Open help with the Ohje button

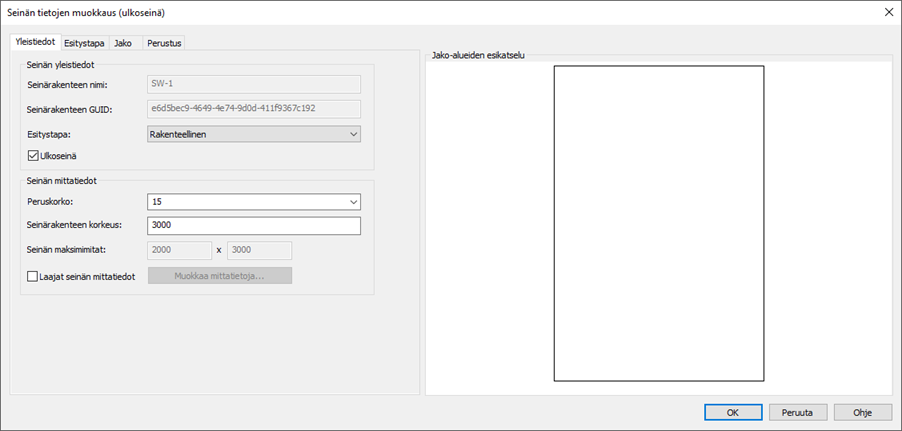point(862,412)
